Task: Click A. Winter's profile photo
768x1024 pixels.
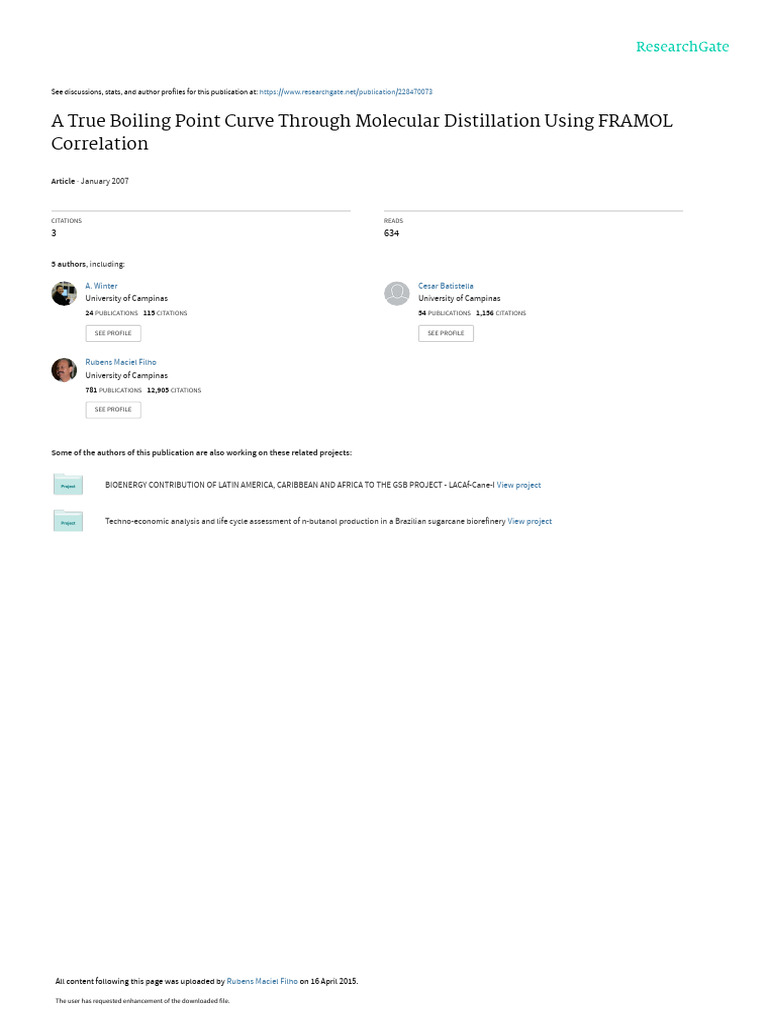Action: (x=64, y=293)
